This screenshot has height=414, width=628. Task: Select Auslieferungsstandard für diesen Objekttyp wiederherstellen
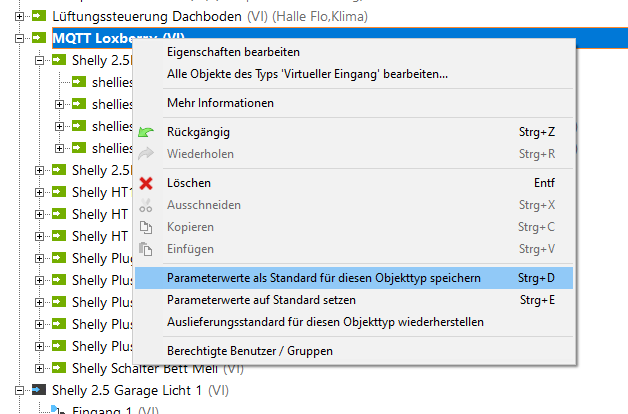[326, 322]
